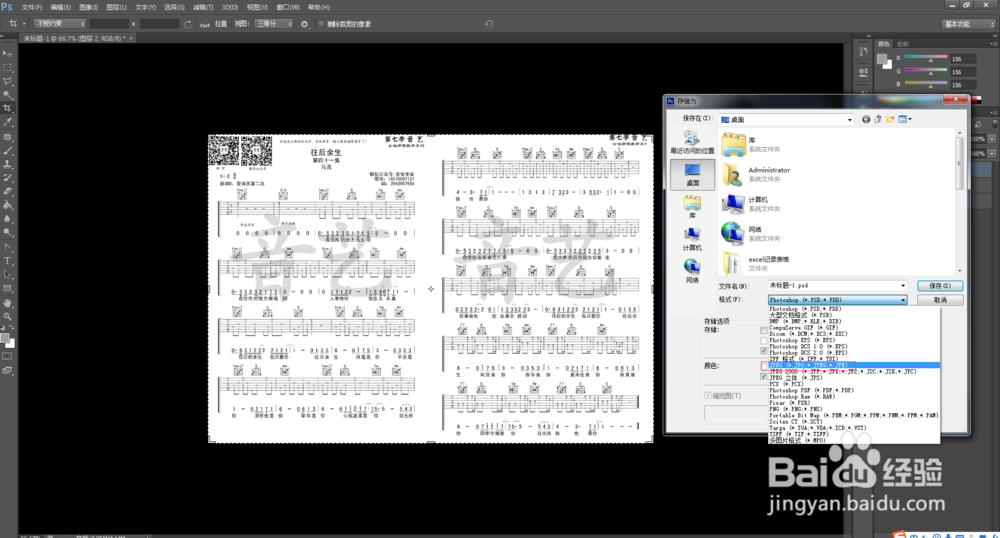Screen dimensions: 1000x538
Task: Expand the file name dropdown arrow
Action: click(x=902, y=286)
